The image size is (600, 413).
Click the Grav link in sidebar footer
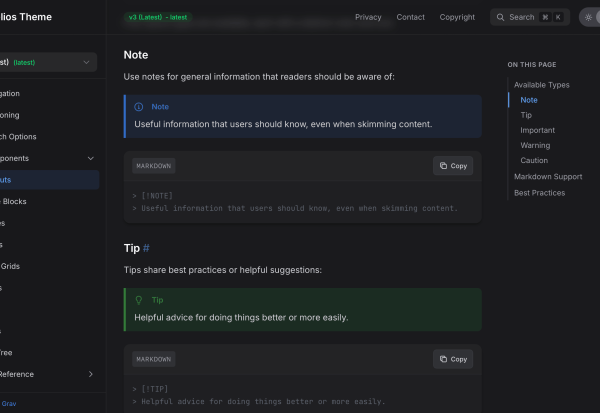(x=9, y=403)
